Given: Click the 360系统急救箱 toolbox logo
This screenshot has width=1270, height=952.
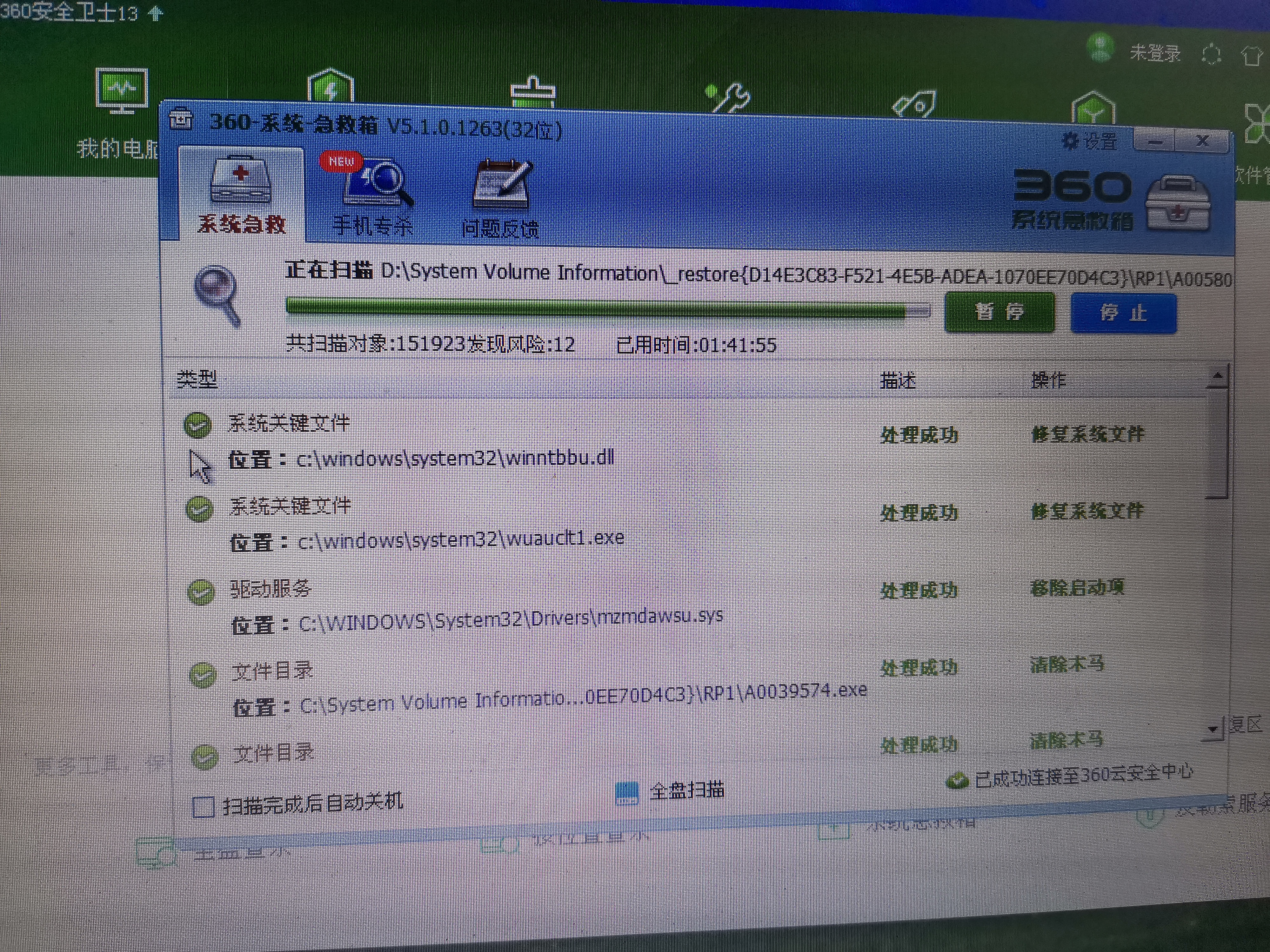Looking at the screenshot, I should (x=1112, y=201).
